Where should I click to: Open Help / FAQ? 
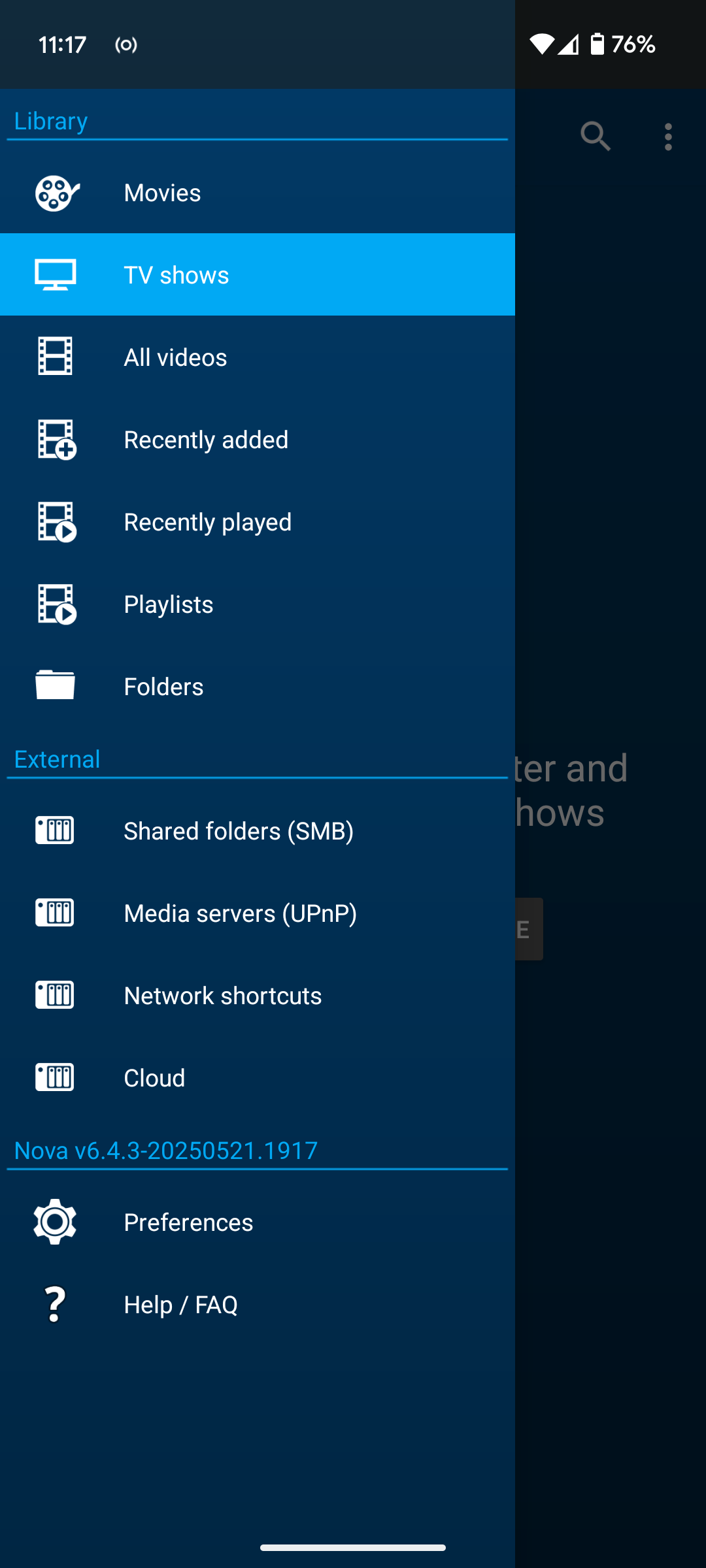[x=258, y=1305]
